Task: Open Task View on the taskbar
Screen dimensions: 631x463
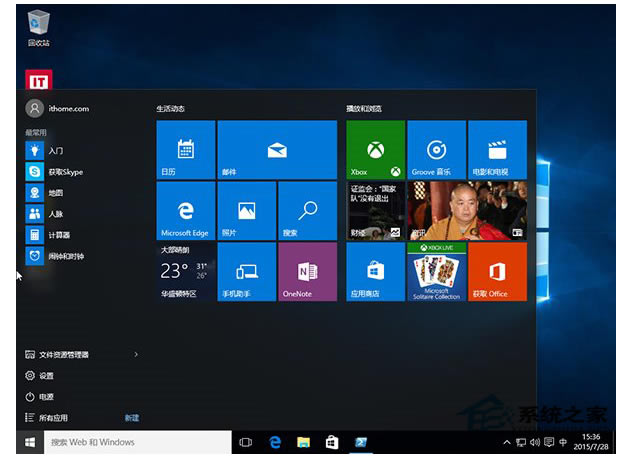Action: click(x=245, y=442)
